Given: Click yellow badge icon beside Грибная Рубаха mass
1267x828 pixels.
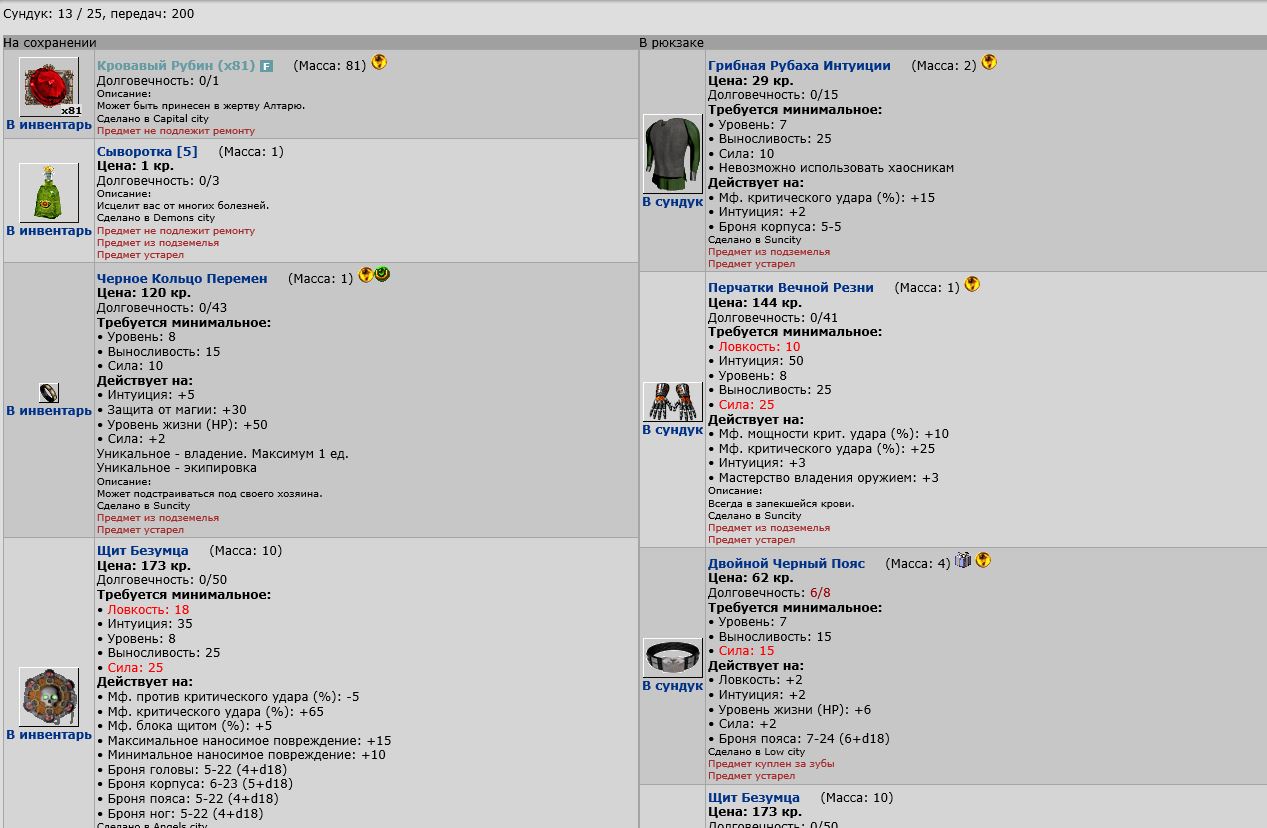Looking at the screenshot, I should pos(989,62).
